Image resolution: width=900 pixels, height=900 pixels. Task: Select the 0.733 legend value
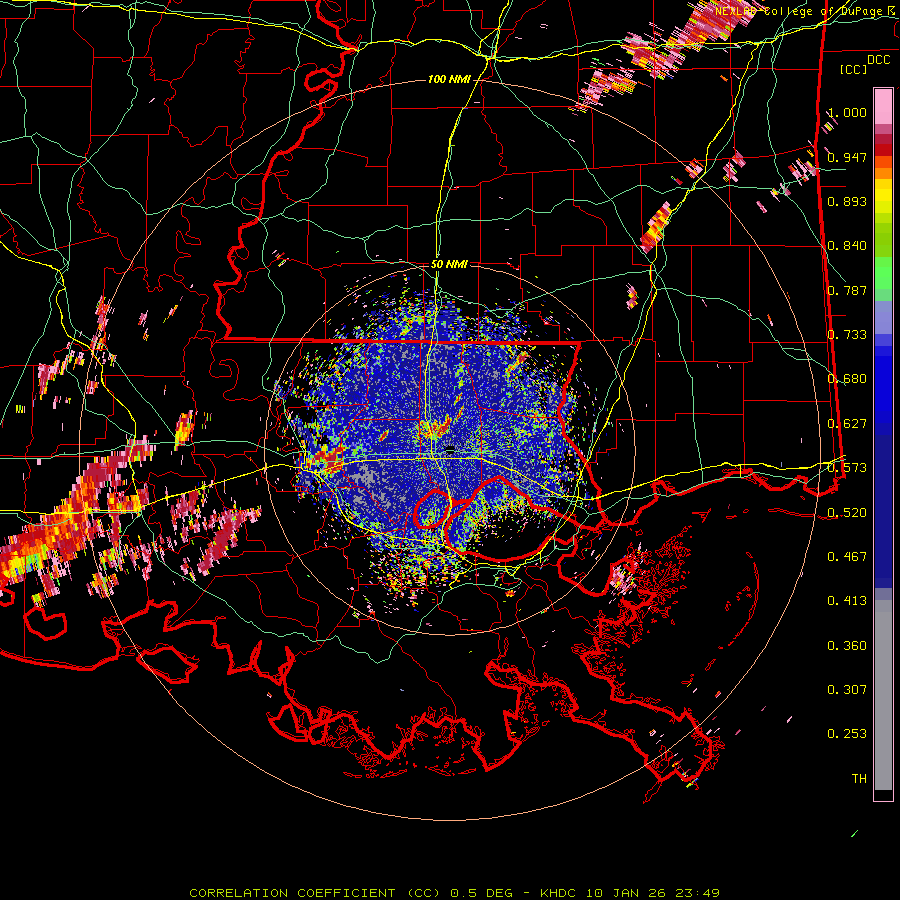tap(847, 335)
